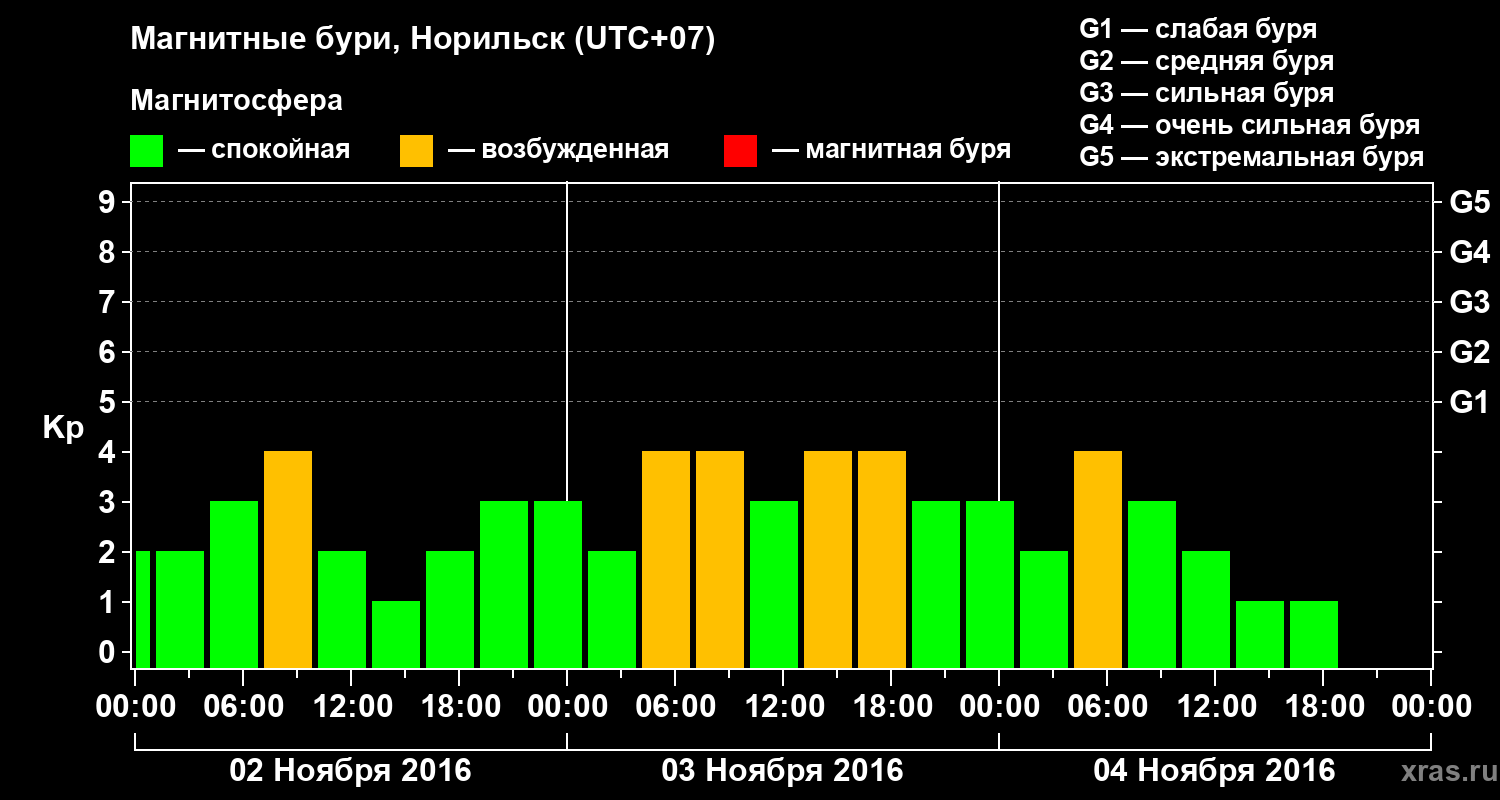1500x800 pixels.
Task: Click the 'G2 — средняя буря' legend line
Action: 1206,61
